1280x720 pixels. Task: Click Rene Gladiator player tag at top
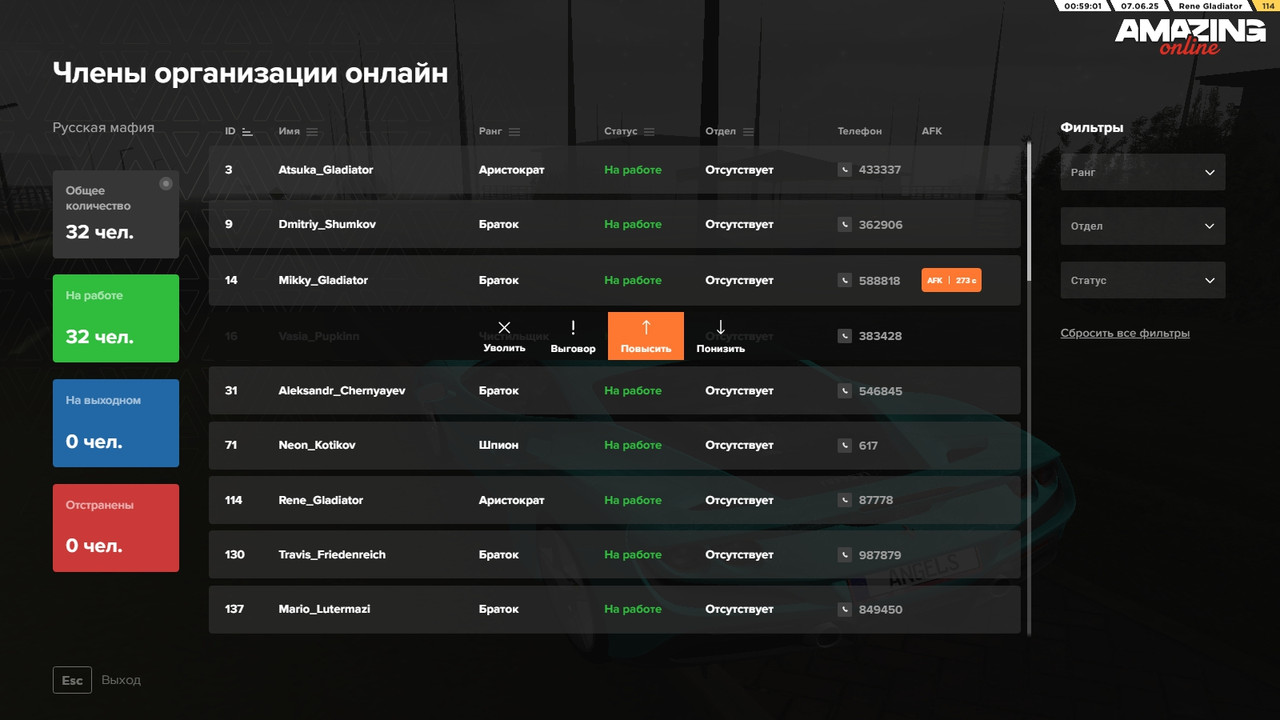(1211, 6)
